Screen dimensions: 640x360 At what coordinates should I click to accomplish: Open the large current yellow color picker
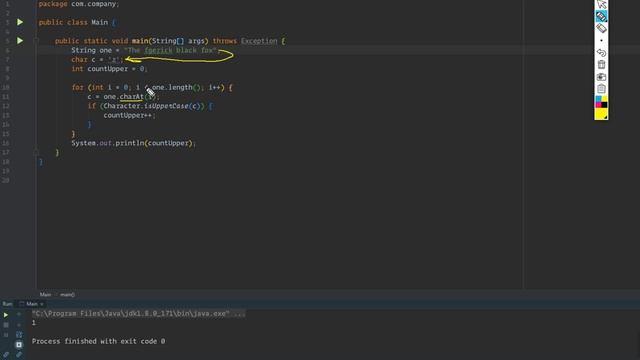601,114
